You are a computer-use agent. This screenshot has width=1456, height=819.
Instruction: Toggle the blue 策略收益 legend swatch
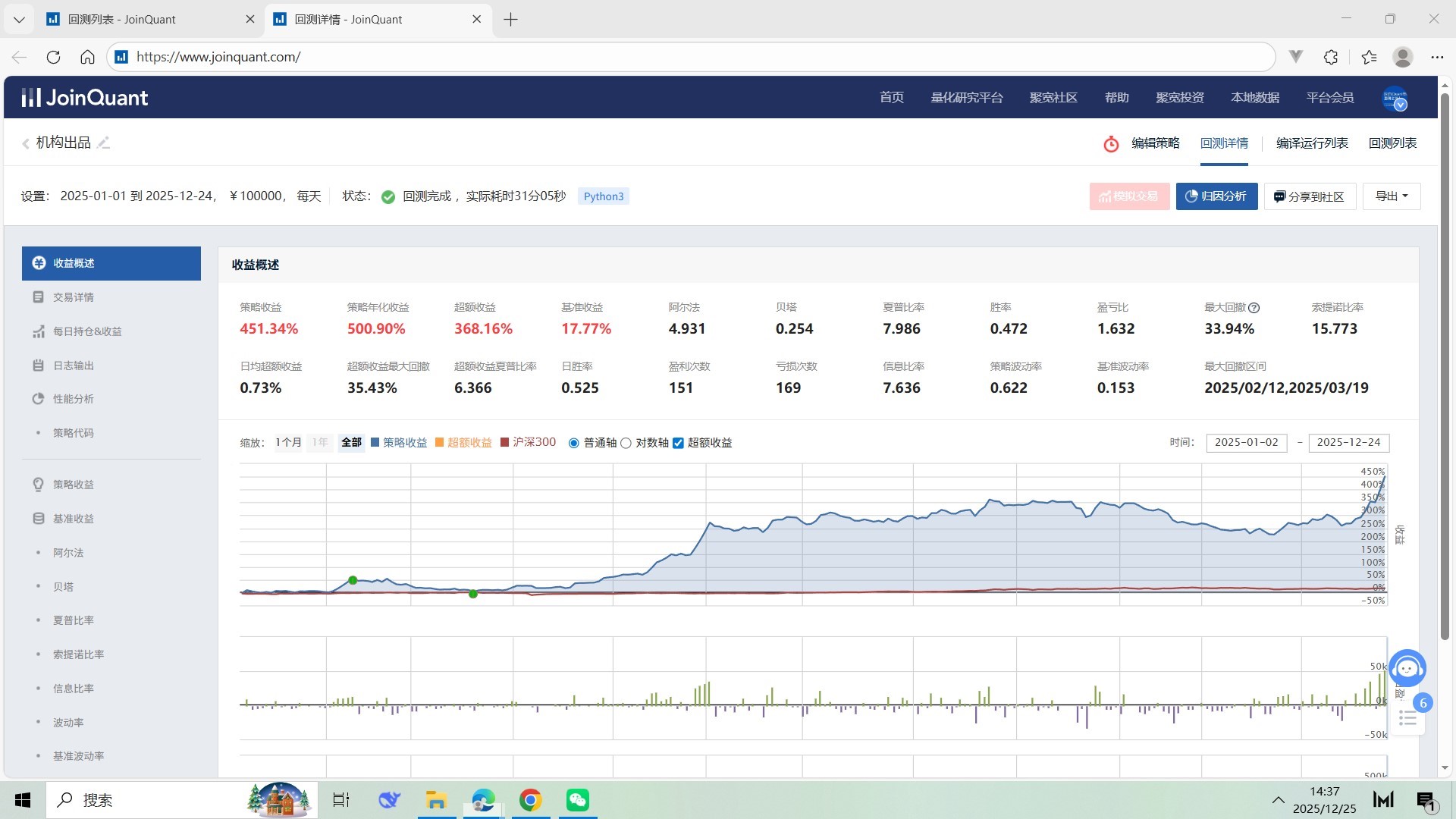coord(375,443)
